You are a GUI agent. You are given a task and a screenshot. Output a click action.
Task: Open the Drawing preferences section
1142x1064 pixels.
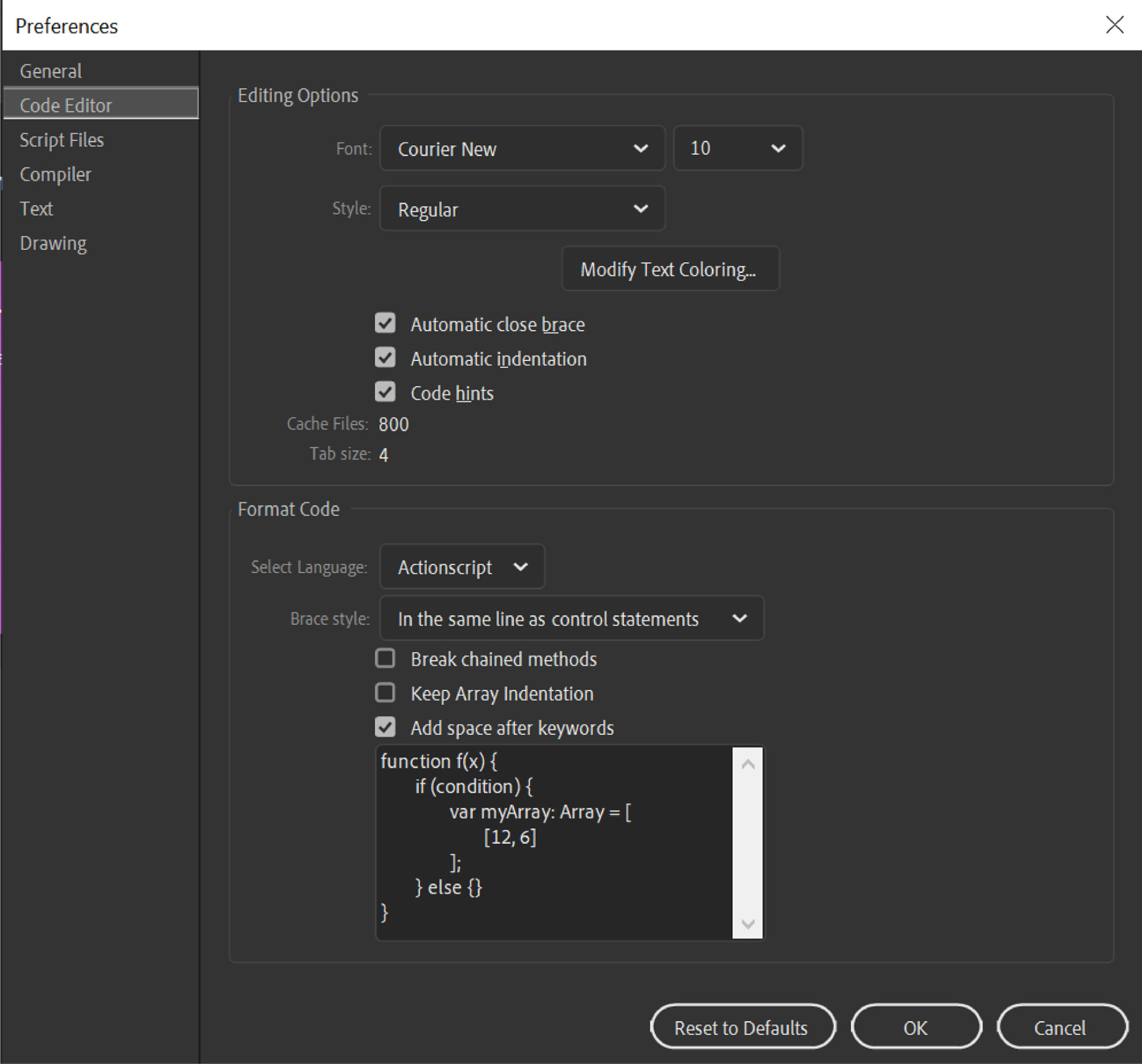53,243
